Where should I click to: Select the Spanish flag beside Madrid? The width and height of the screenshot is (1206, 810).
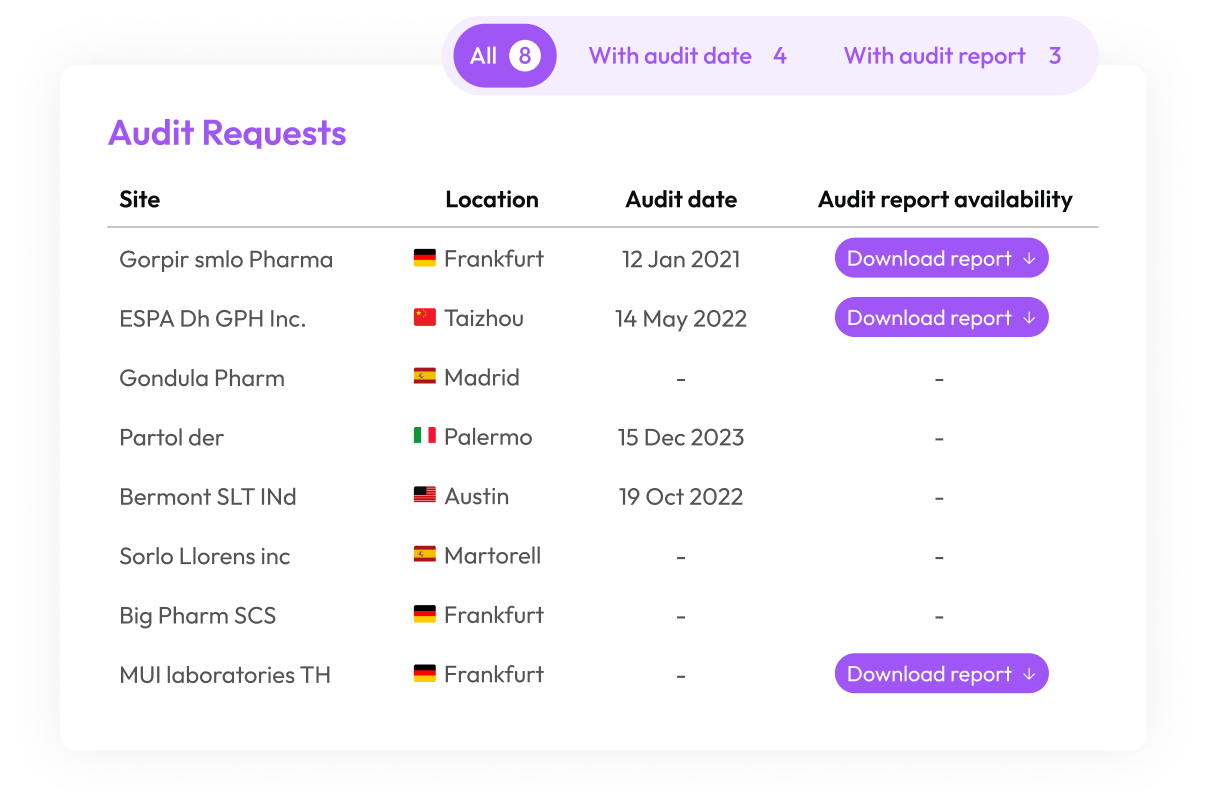point(424,377)
